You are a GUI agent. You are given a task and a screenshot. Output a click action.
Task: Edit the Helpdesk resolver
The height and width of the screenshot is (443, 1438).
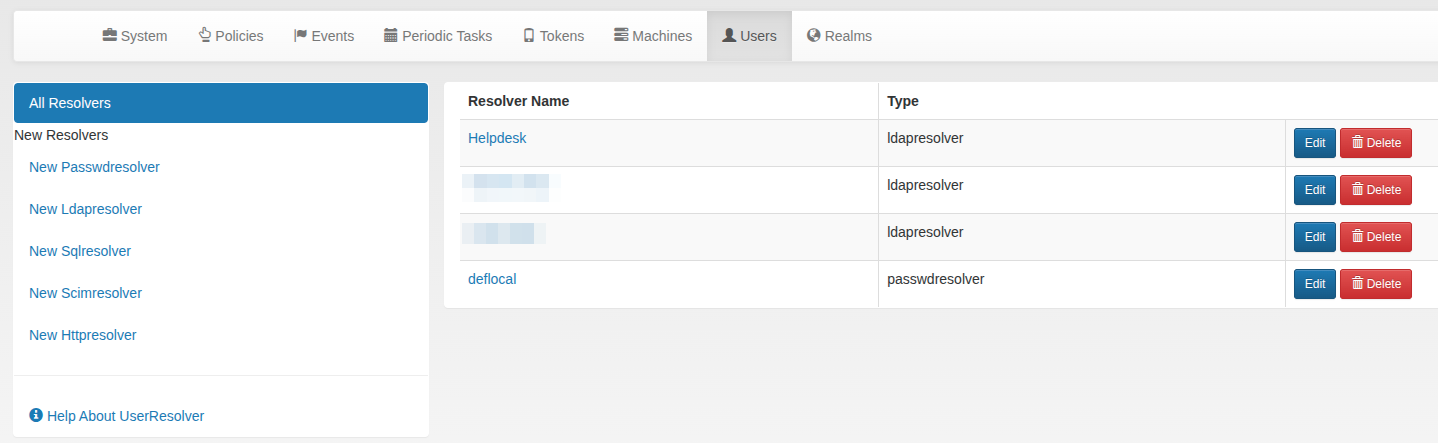pyautogui.click(x=1314, y=143)
